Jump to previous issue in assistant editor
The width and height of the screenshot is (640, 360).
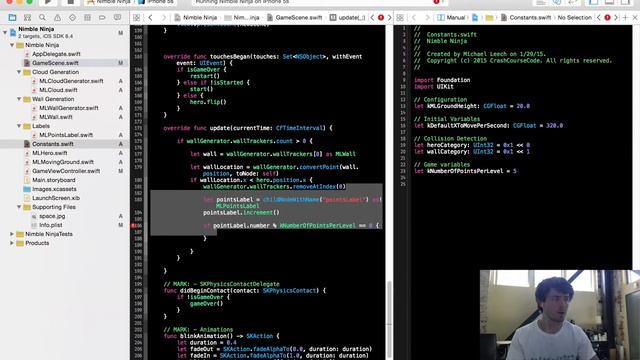(x=599, y=18)
